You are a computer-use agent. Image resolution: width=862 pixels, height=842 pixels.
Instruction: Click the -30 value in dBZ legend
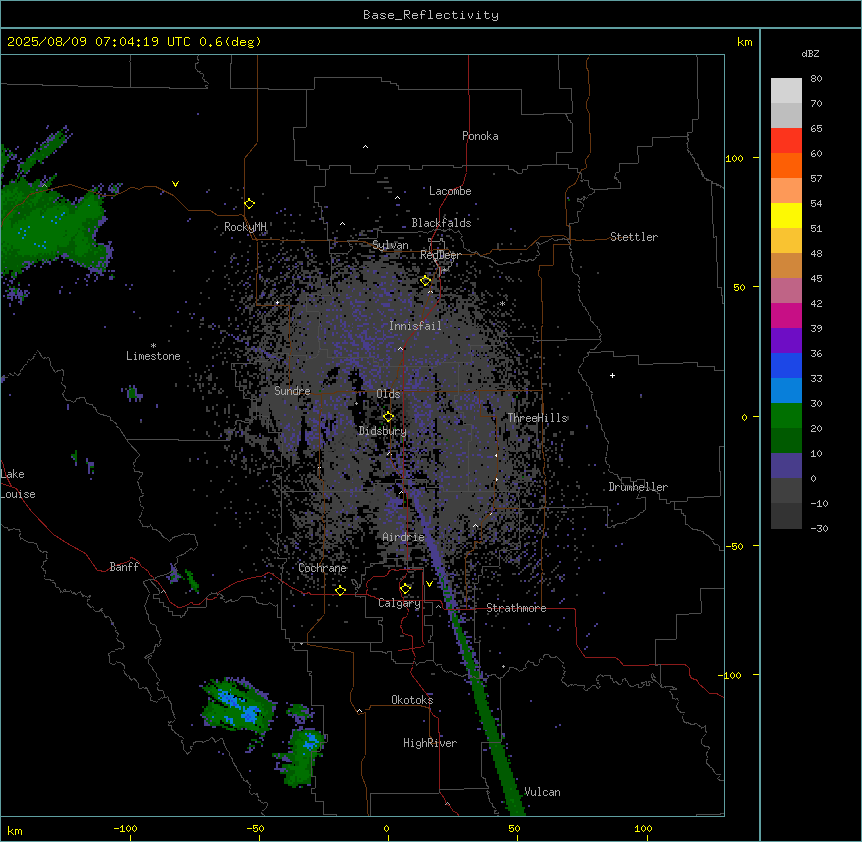[819, 529]
